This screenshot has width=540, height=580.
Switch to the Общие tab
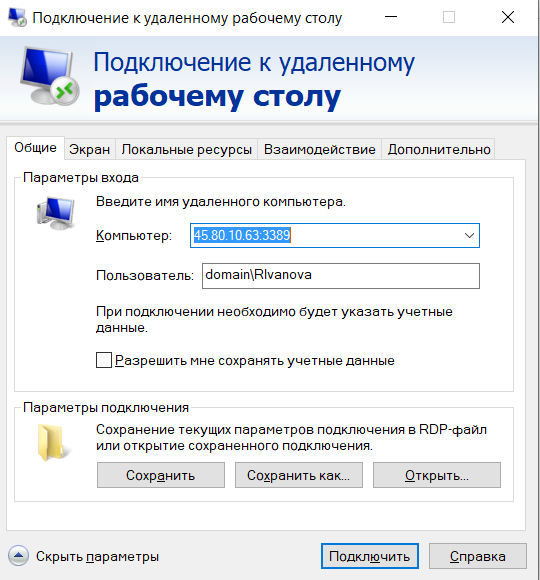pos(36,148)
